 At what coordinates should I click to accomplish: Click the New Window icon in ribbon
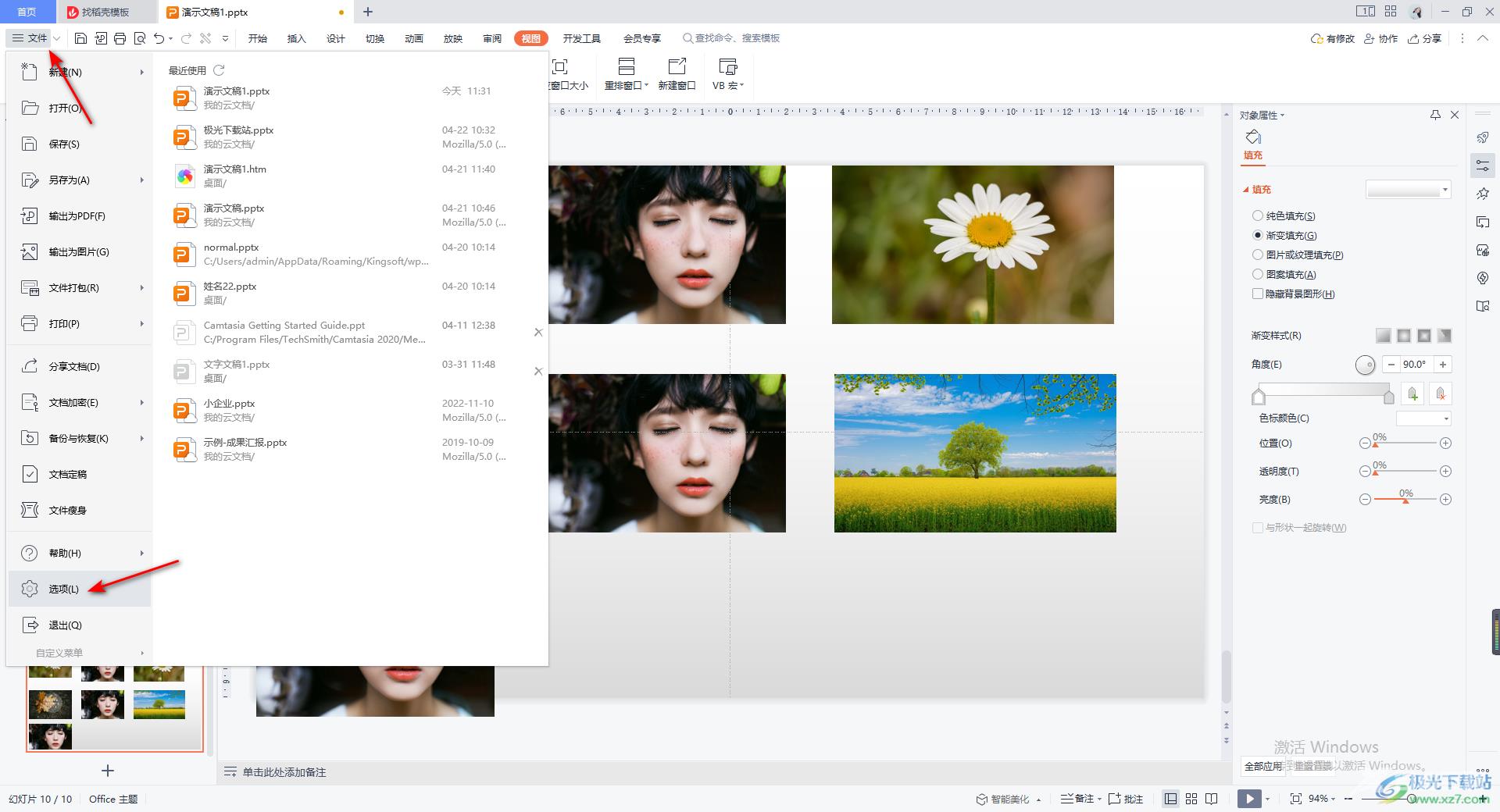coord(677,67)
